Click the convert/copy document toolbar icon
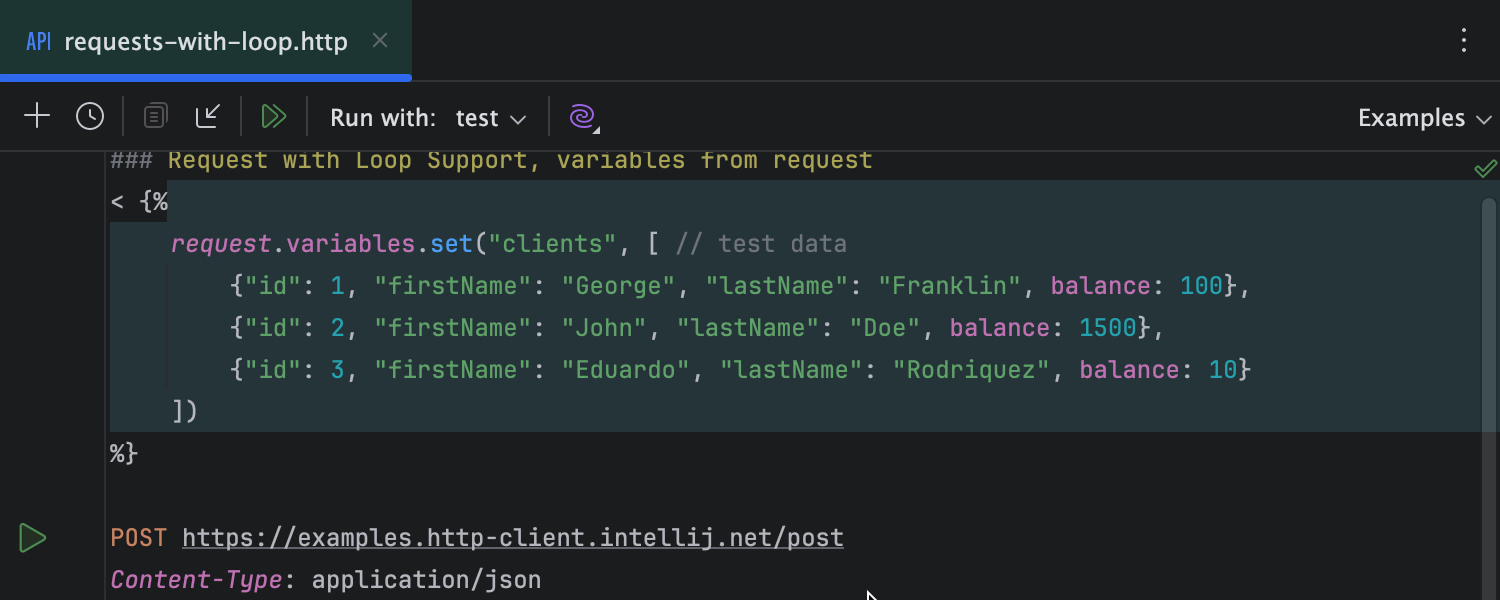 click(155, 117)
